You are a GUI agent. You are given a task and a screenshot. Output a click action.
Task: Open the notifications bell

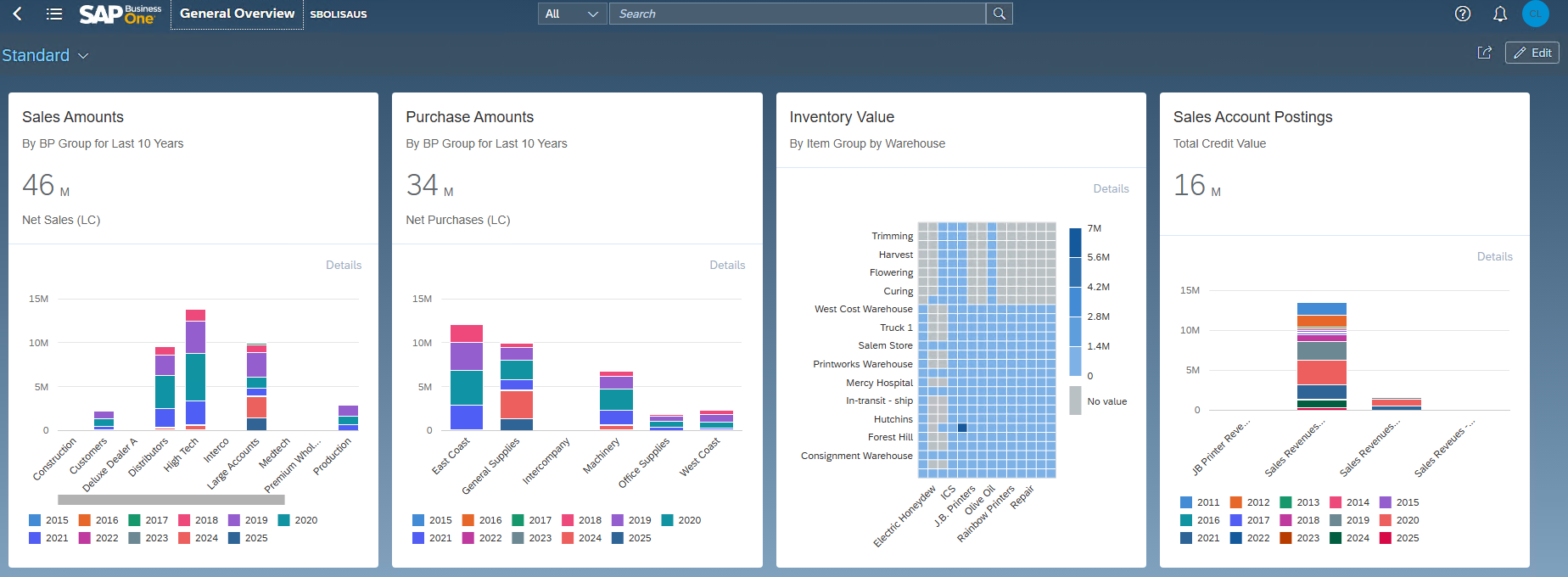(x=1500, y=14)
